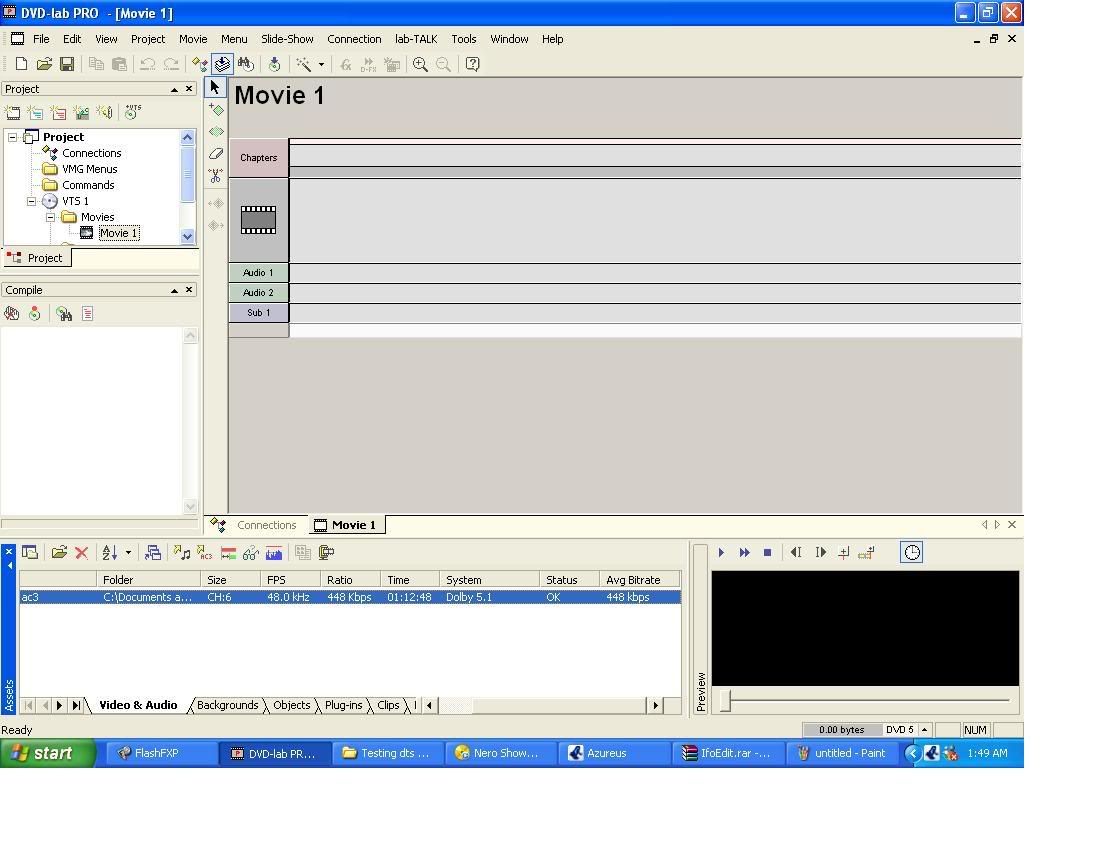This screenshot has width=1093, height=849.
Task: Switch to the Backgrounds assets tab
Action: click(x=227, y=705)
